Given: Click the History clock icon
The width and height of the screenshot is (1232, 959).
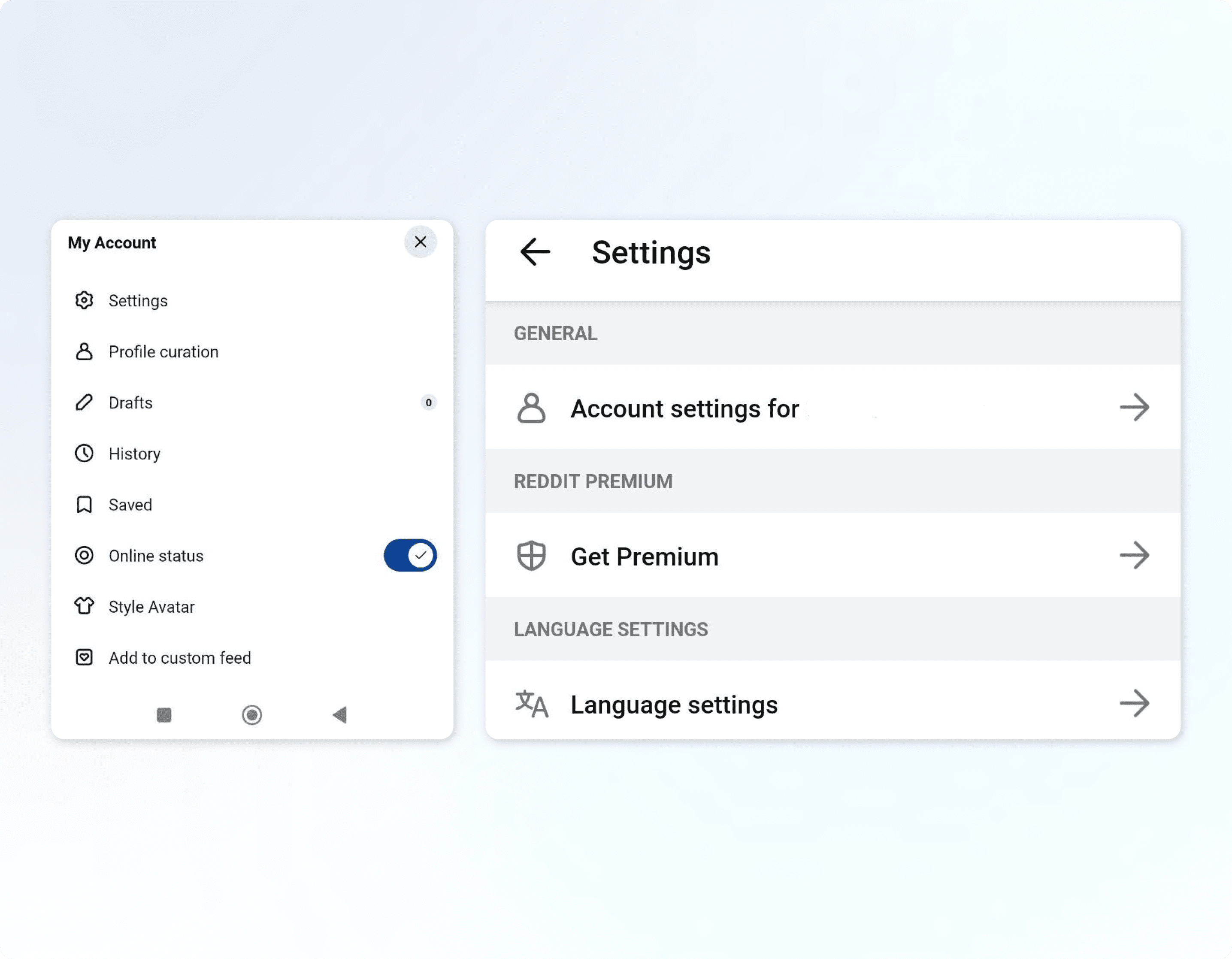Looking at the screenshot, I should click(84, 454).
